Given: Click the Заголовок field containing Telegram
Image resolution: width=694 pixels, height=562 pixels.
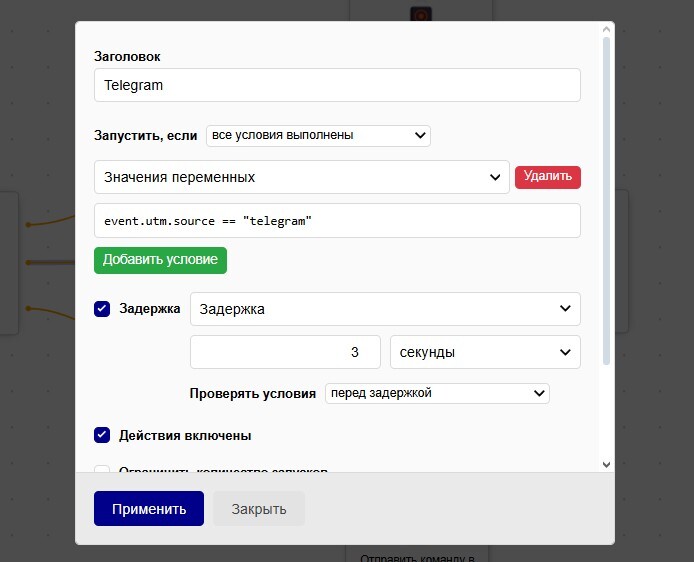Looking at the screenshot, I should point(337,85).
